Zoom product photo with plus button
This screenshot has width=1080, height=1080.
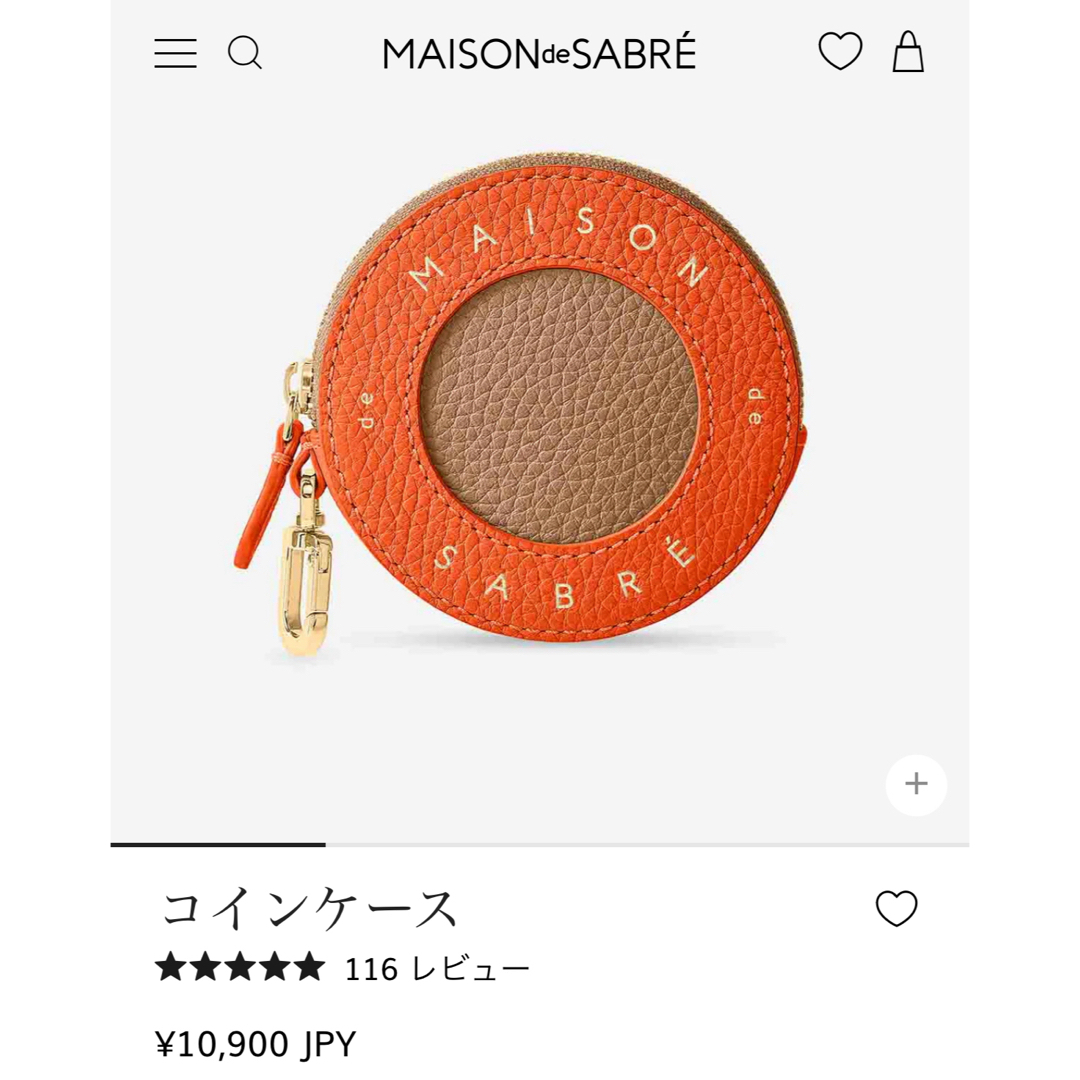(916, 785)
